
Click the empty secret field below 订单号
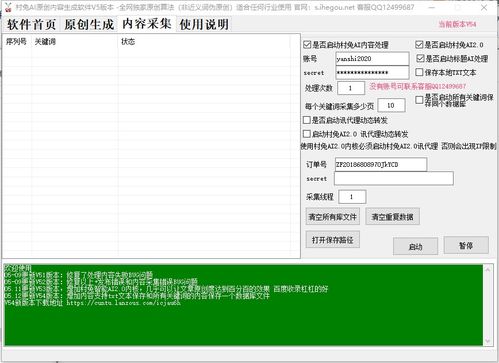(394, 178)
